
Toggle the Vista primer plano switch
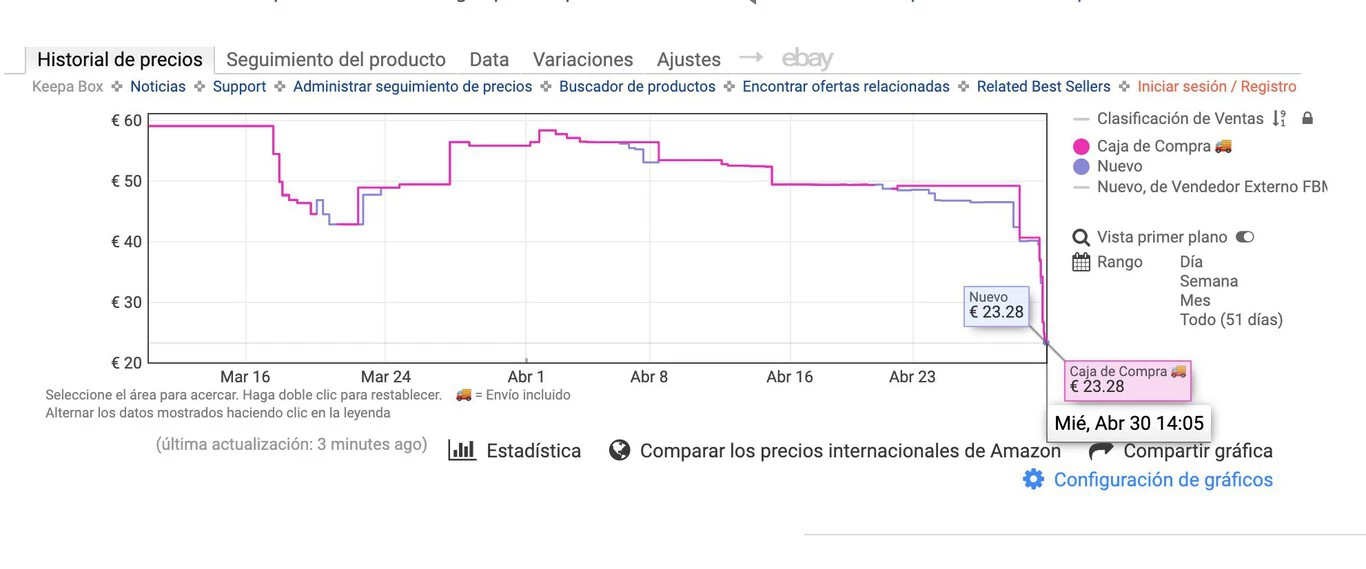[1245, 238]
